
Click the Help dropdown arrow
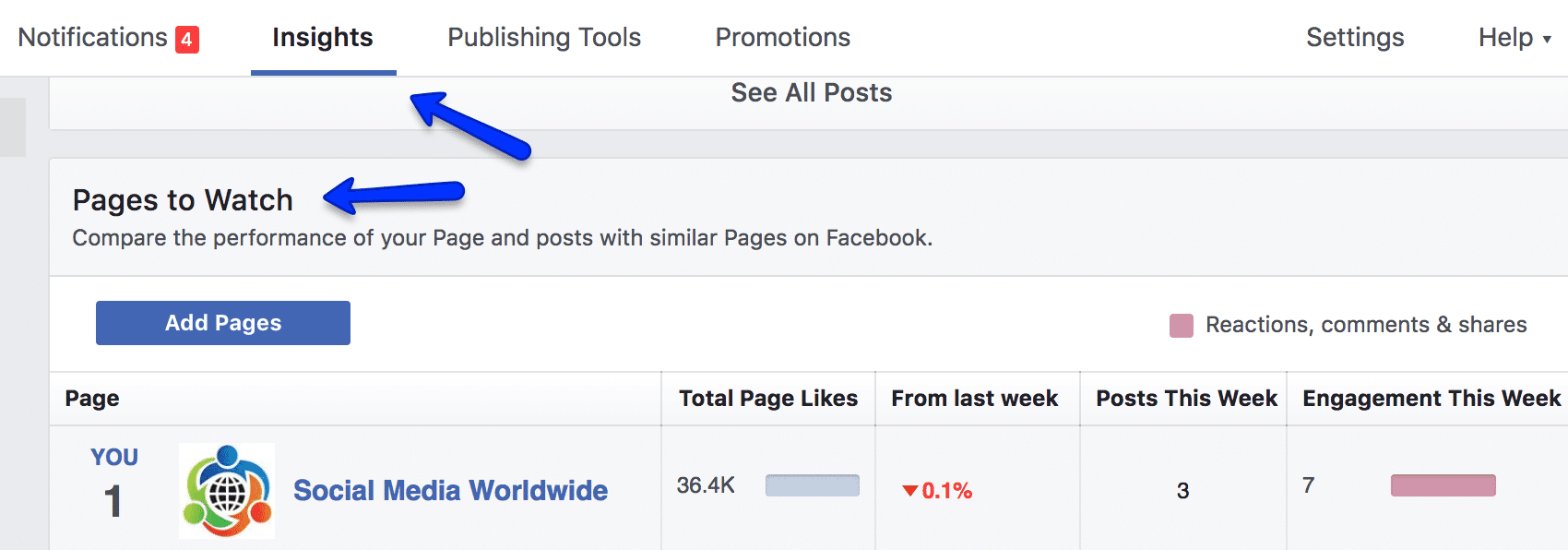click(1547, 40)
